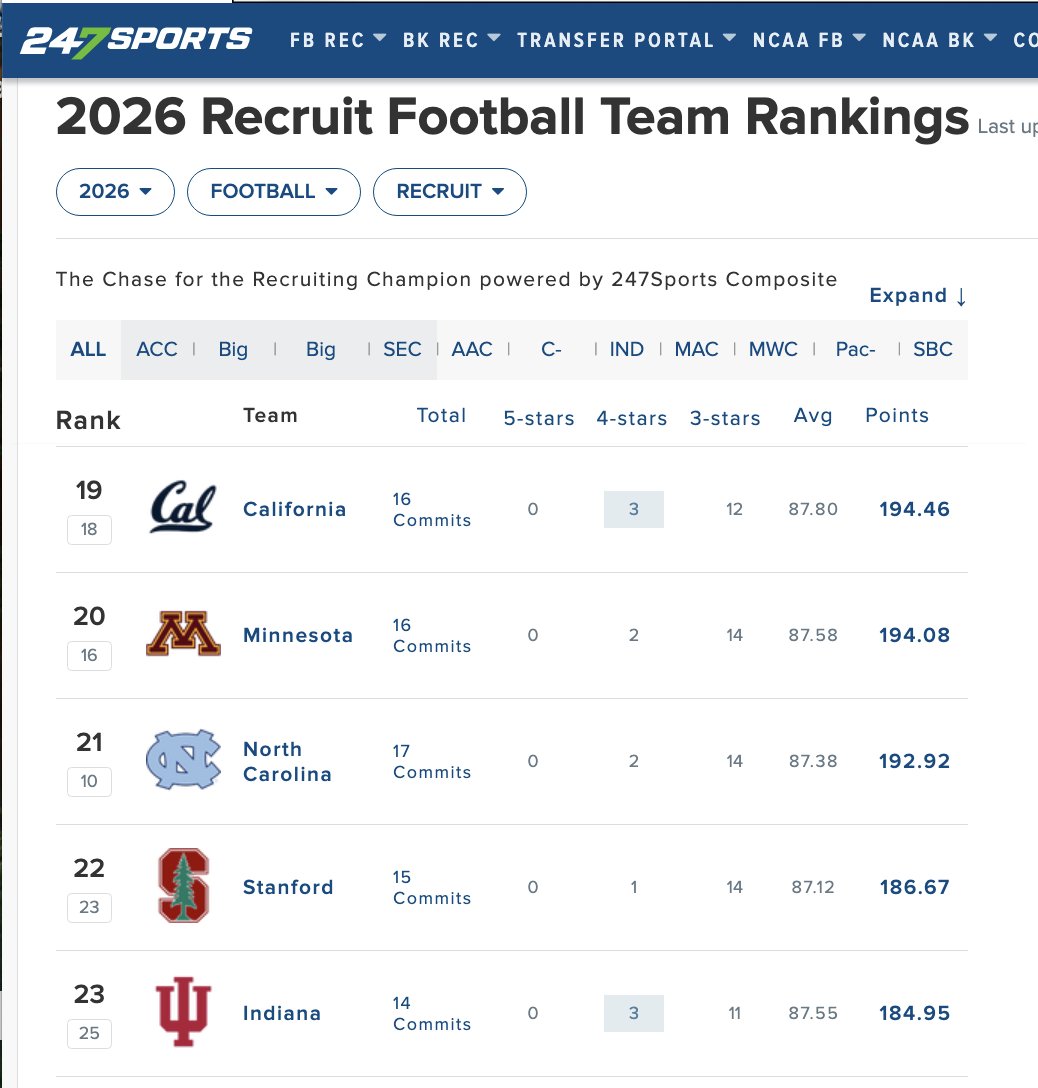Open the TRANSFER PORTAL navigation menu
Screen dimensions: 1038x1088
click(626, 40)
